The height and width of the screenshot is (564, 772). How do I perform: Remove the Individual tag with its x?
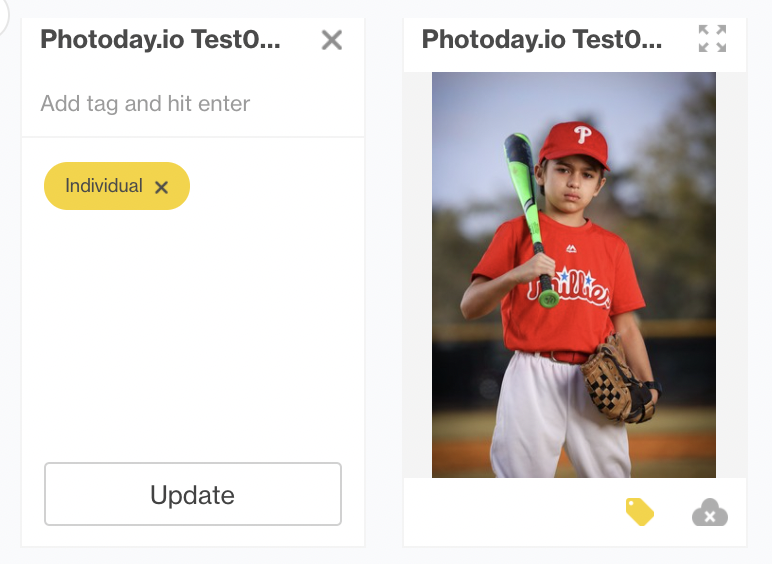162,187
